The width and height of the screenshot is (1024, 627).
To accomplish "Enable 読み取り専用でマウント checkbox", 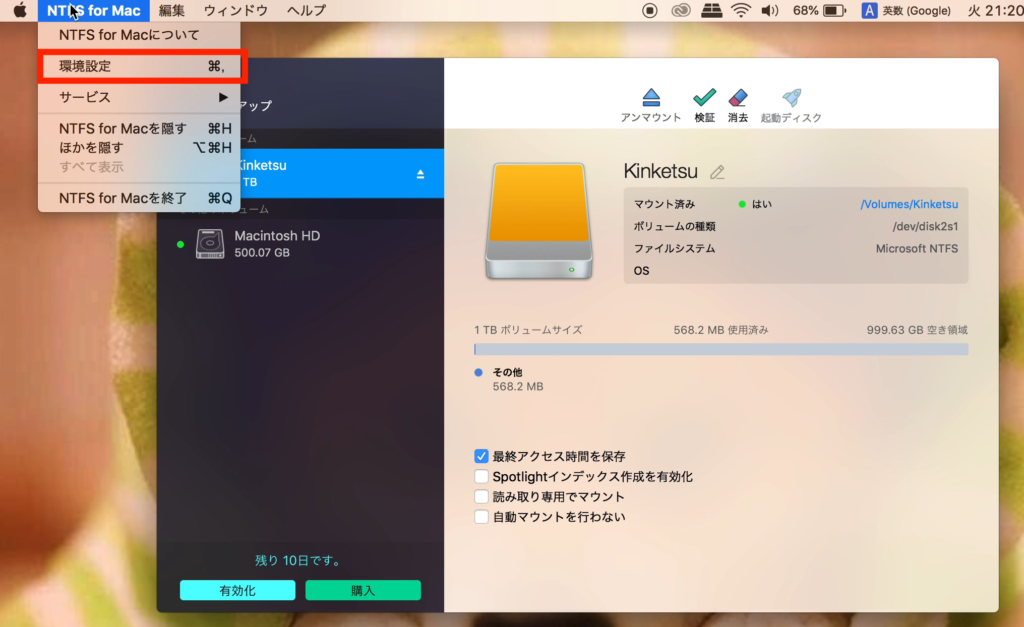I will tap(481, 496).
